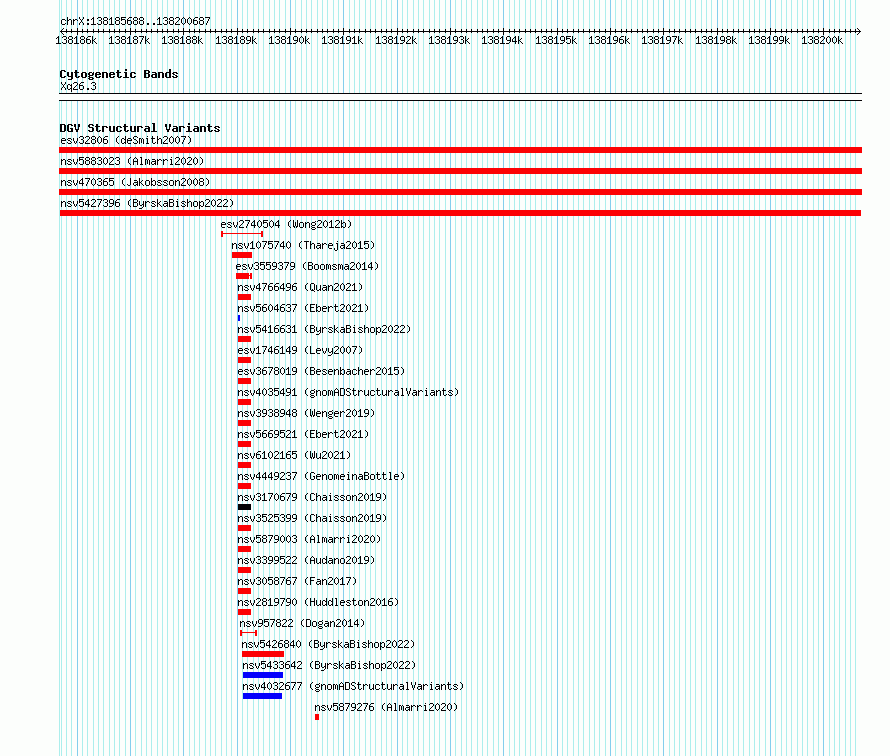The width and height of the screenshot is (890, 756).
Task: Click the Cytogenetic Bands track title
Action: (x=119, y=74)
